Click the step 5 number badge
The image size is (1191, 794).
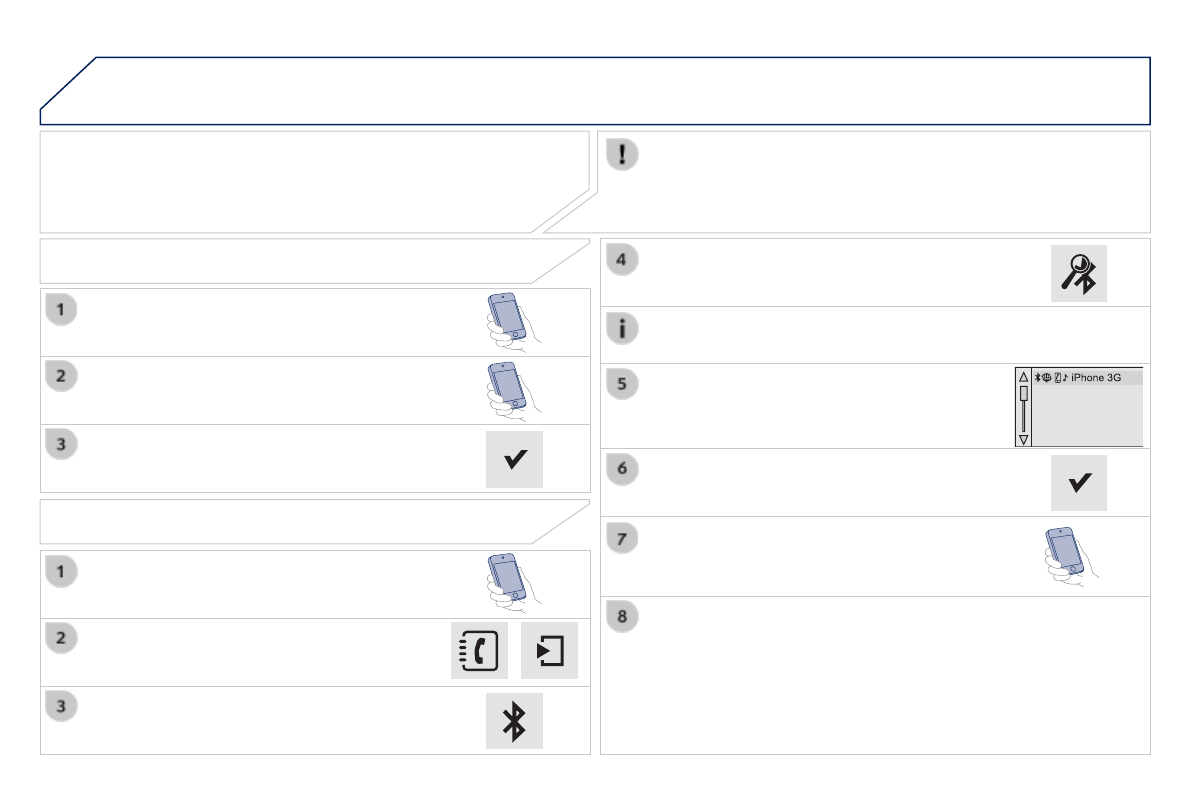coord(624,382)
